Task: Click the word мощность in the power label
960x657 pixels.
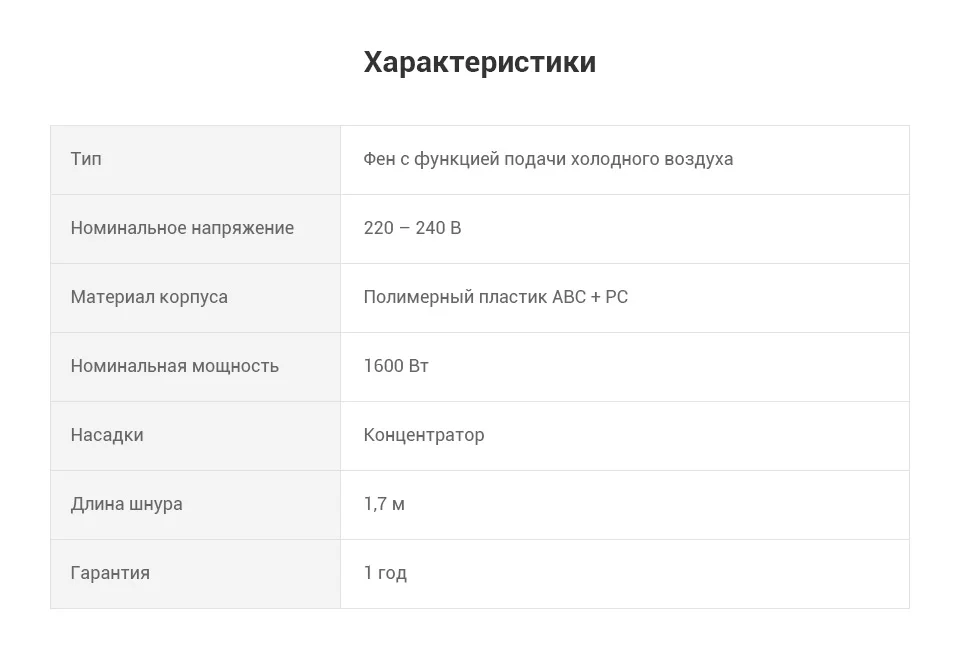Action: [x=235, y=367]
